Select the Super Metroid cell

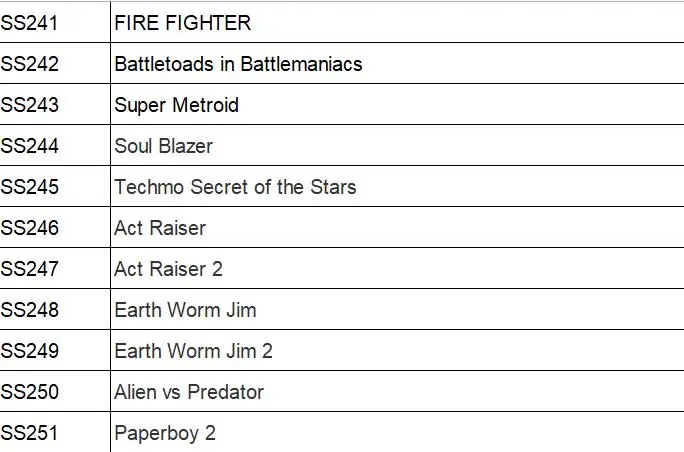[176, 105]
